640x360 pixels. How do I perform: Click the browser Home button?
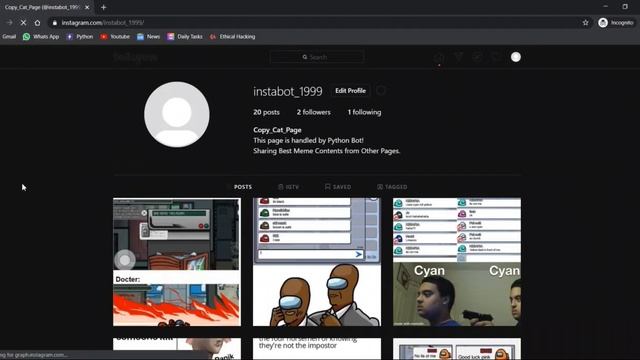(x=37, y=23)
